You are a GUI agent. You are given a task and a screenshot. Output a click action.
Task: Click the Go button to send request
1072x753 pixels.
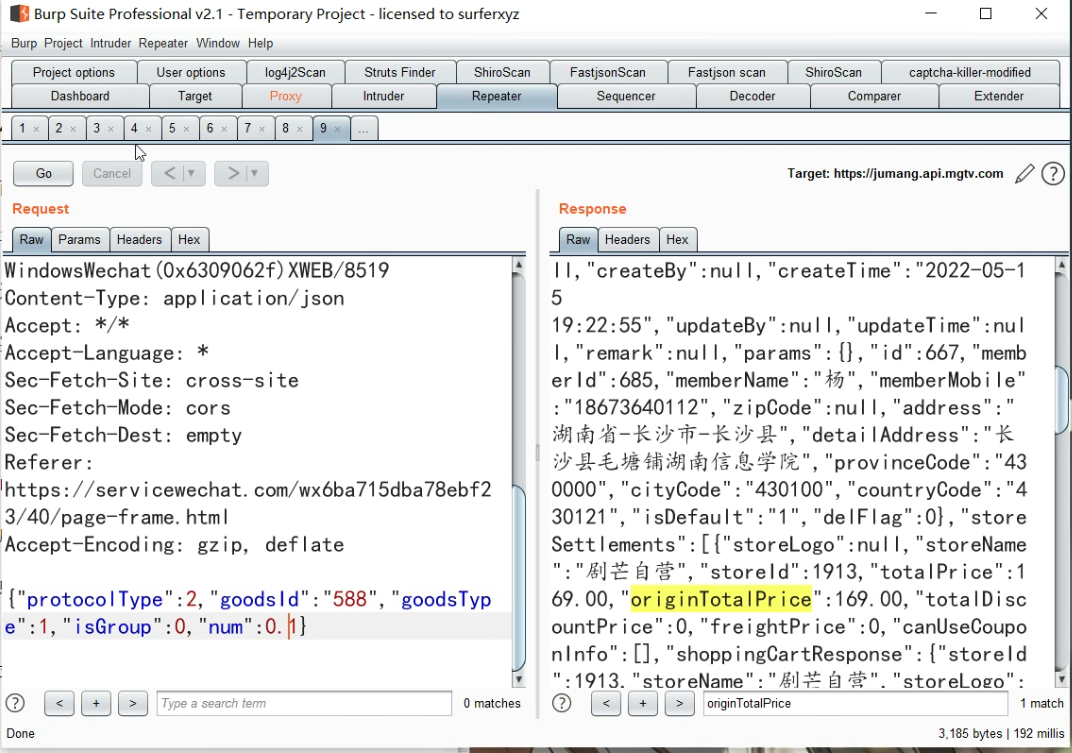[x=44, y=174]
